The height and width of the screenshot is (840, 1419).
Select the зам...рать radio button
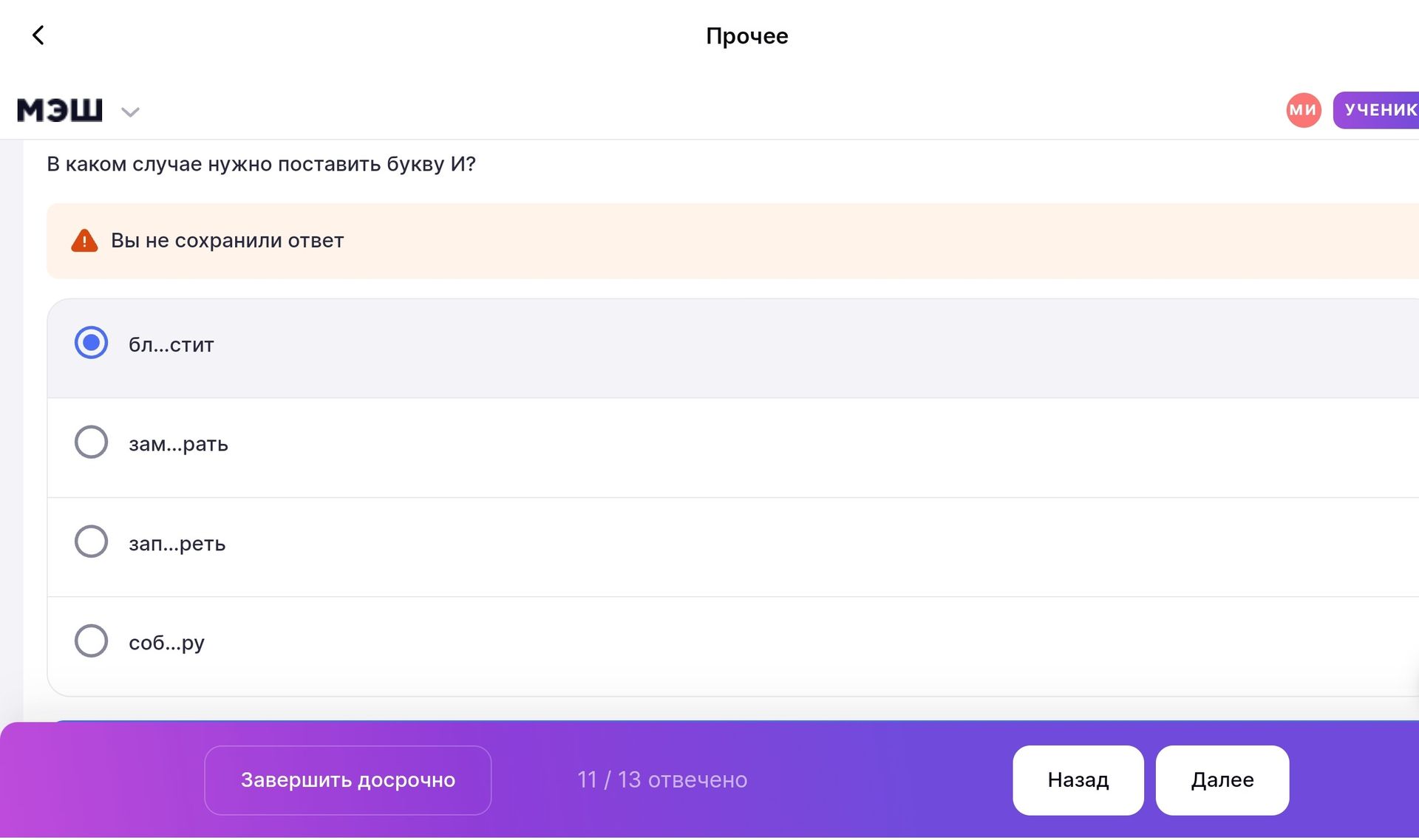click(x=92, y=442)
